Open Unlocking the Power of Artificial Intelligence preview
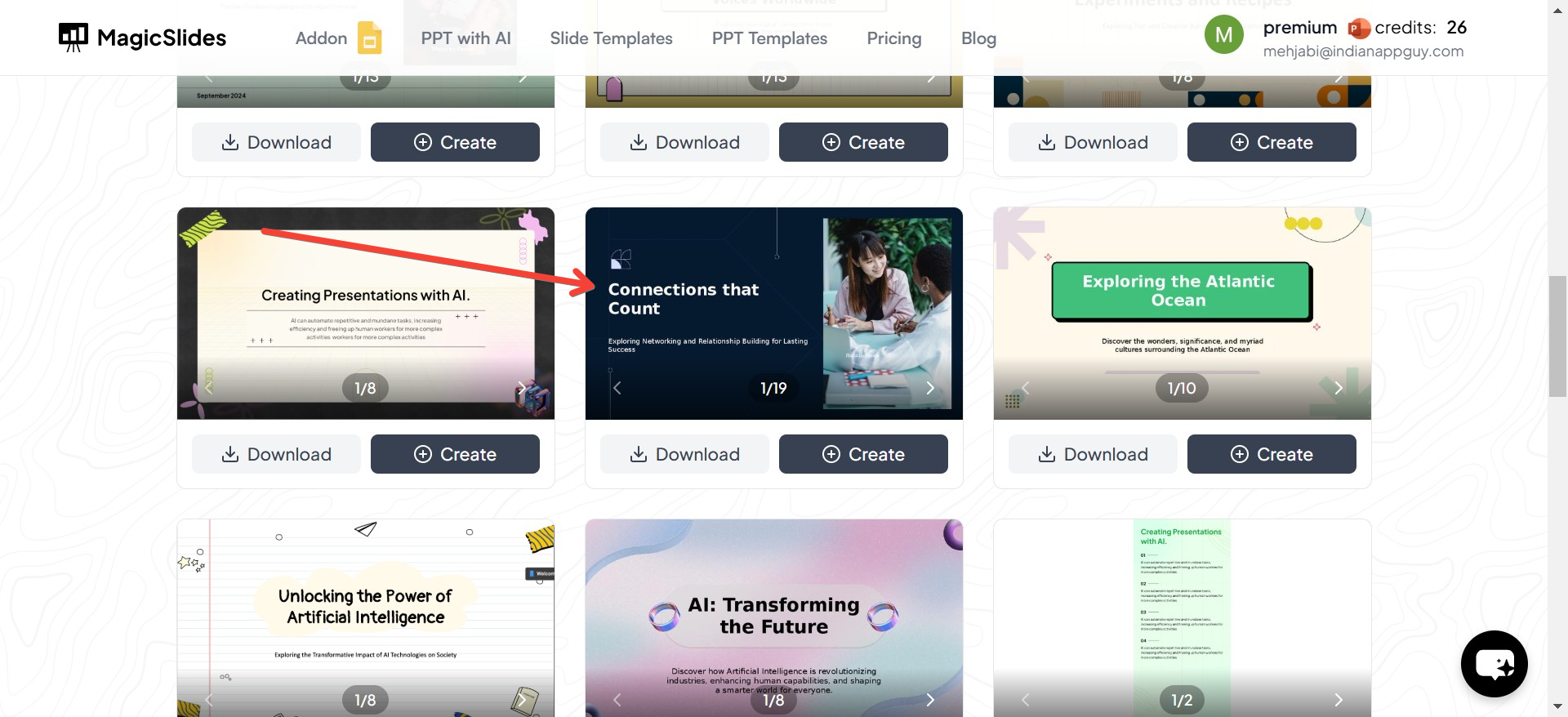 [x=366, y=618]
